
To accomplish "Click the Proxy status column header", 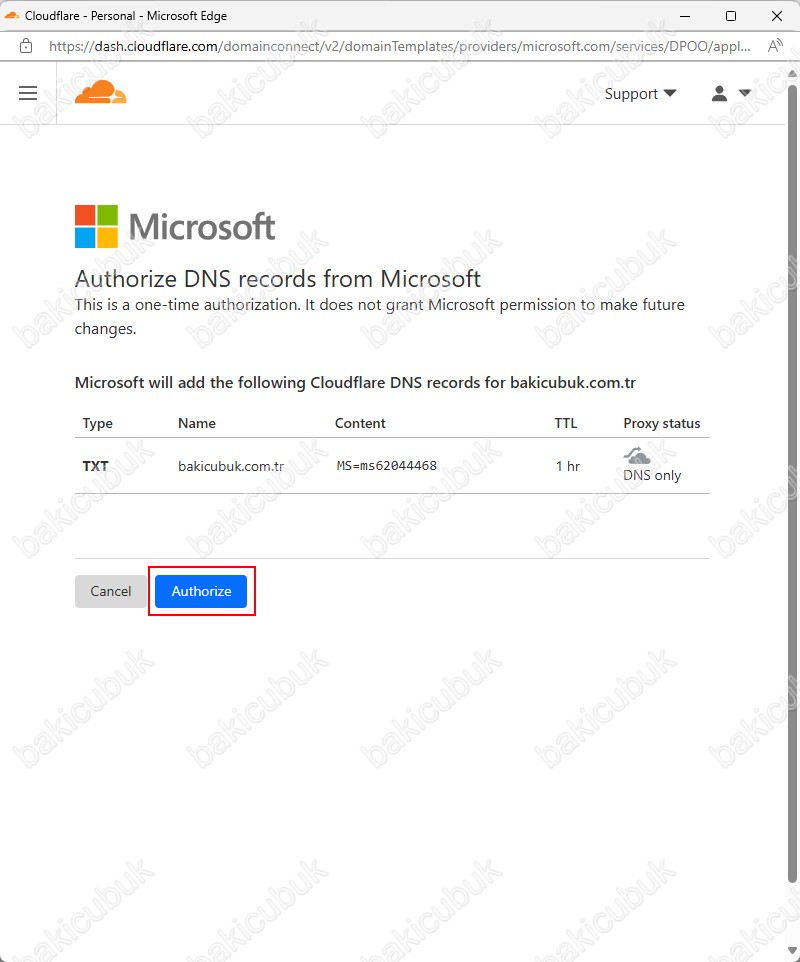I will 662,423.
